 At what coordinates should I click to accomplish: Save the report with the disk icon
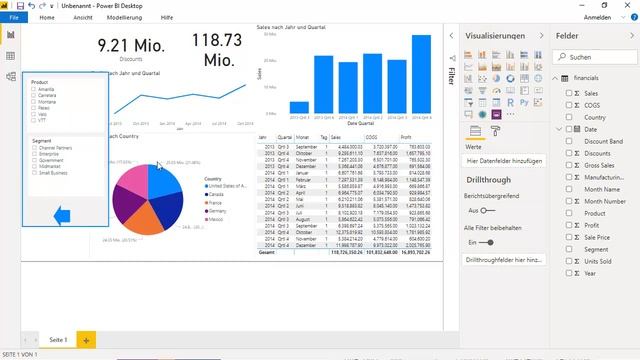pyautogui.click(x=20, y=6)
